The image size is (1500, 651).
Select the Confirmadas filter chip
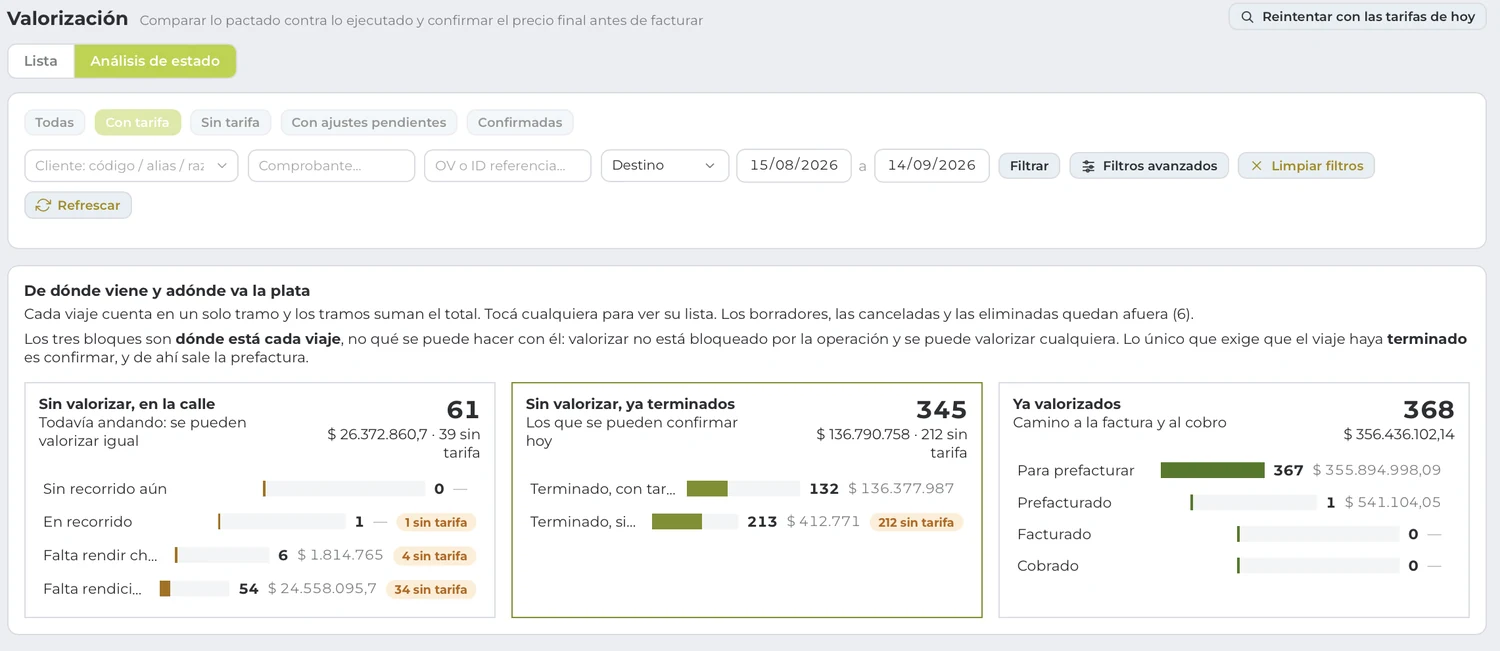point(520,122)
